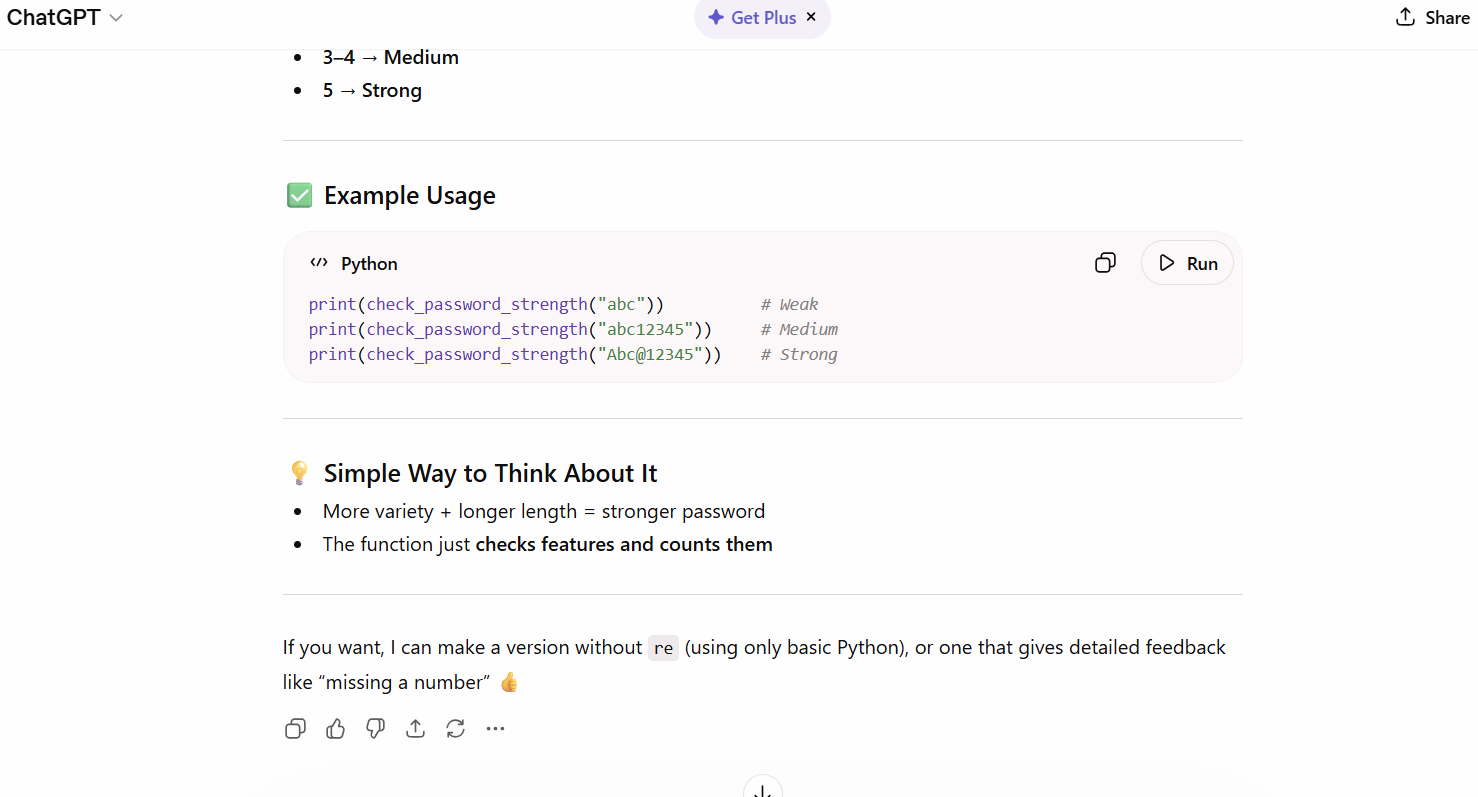Click the inline re code snippet
The image size is (1478, 797).
(x=663, y=648)
